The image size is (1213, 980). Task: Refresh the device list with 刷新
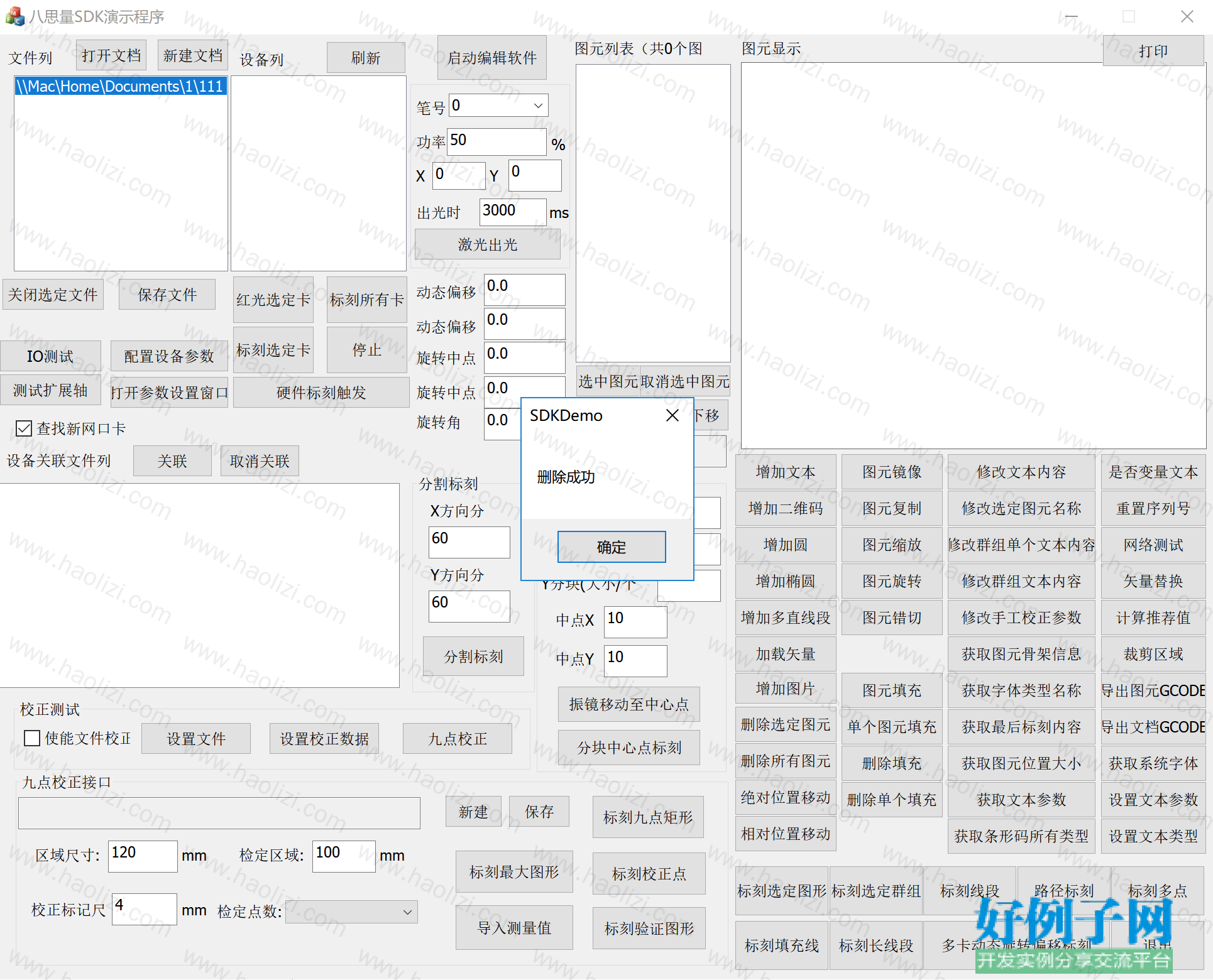point(366,58)
